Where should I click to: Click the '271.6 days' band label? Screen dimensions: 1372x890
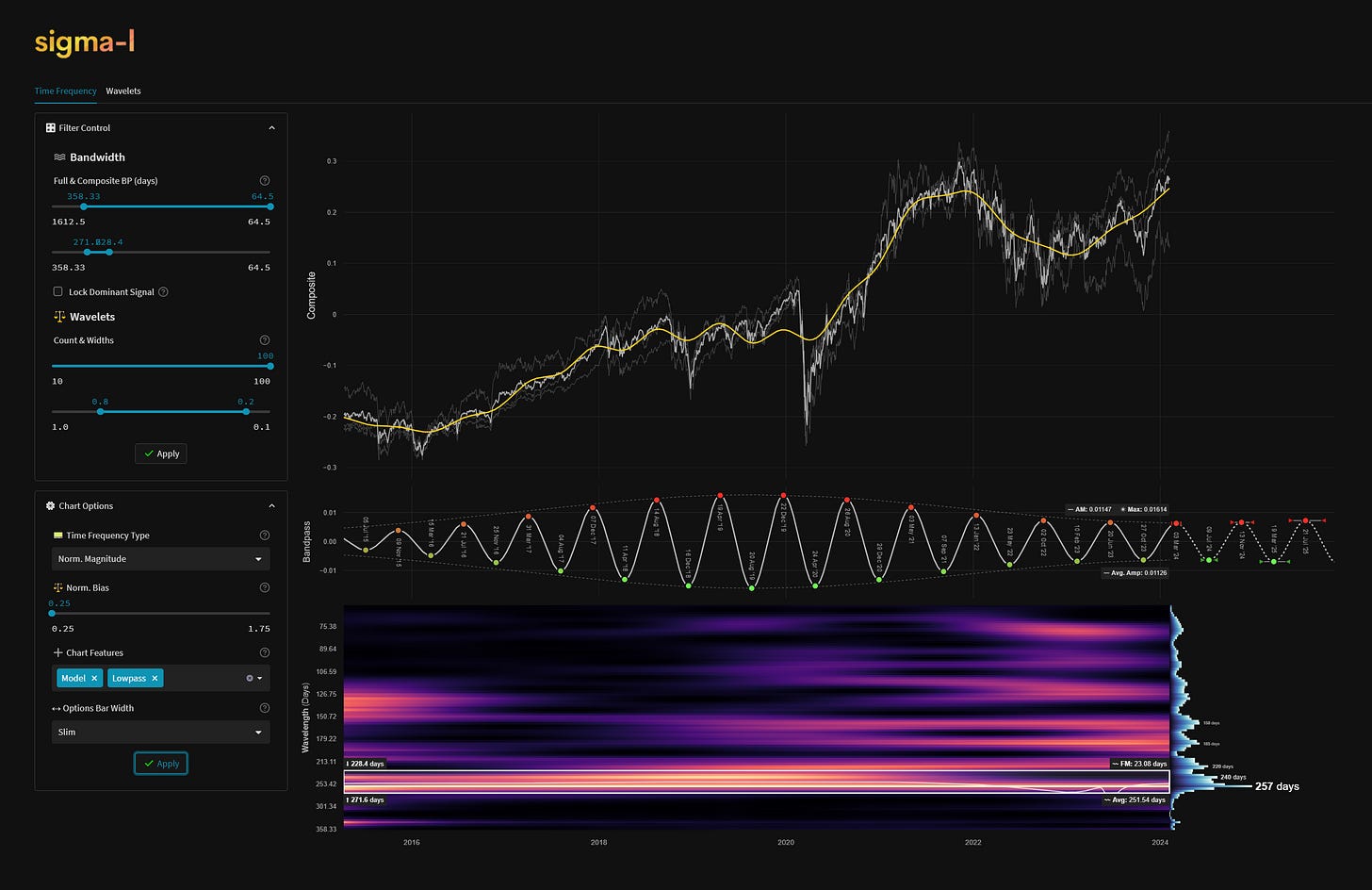point(366,799)
